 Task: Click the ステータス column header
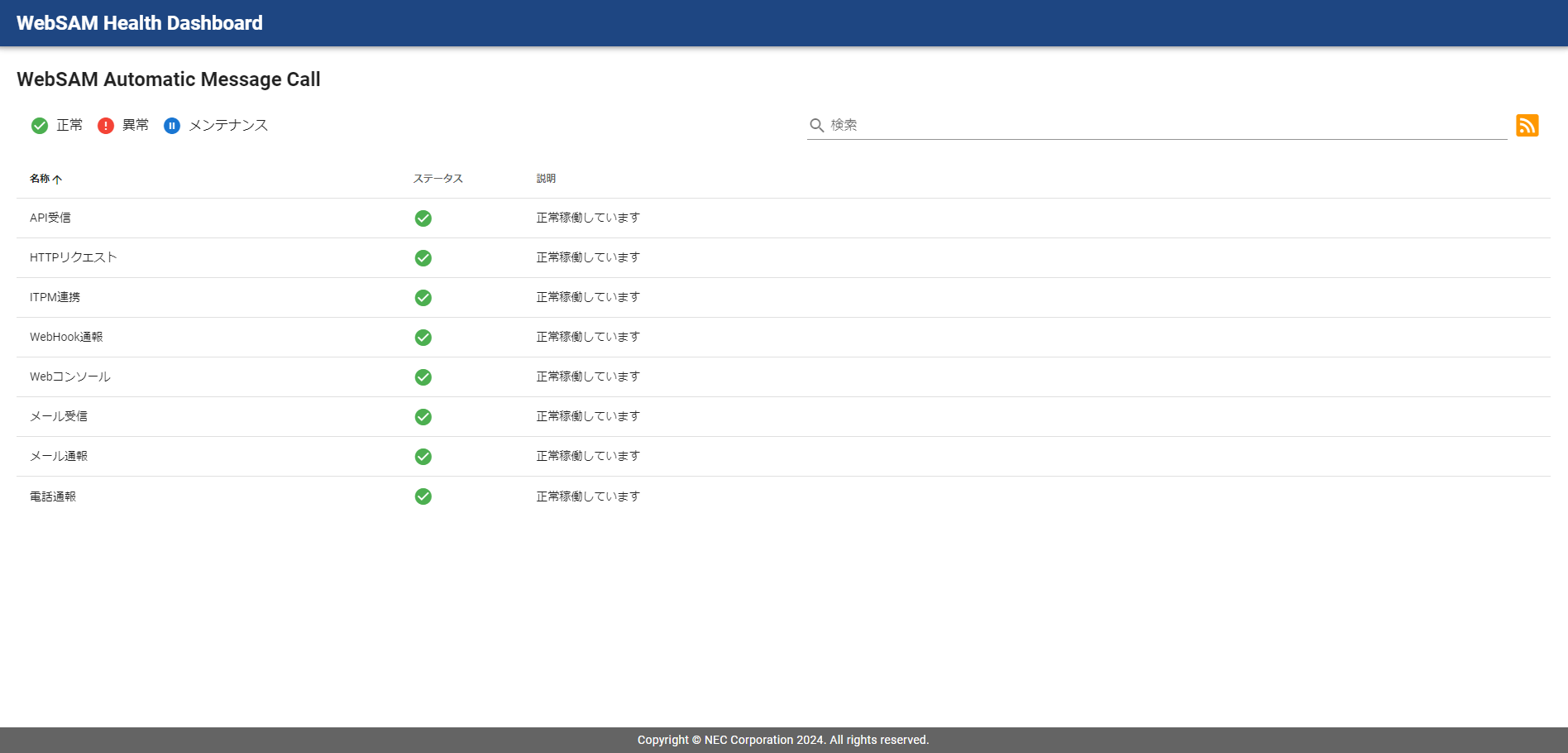point(437,178)
